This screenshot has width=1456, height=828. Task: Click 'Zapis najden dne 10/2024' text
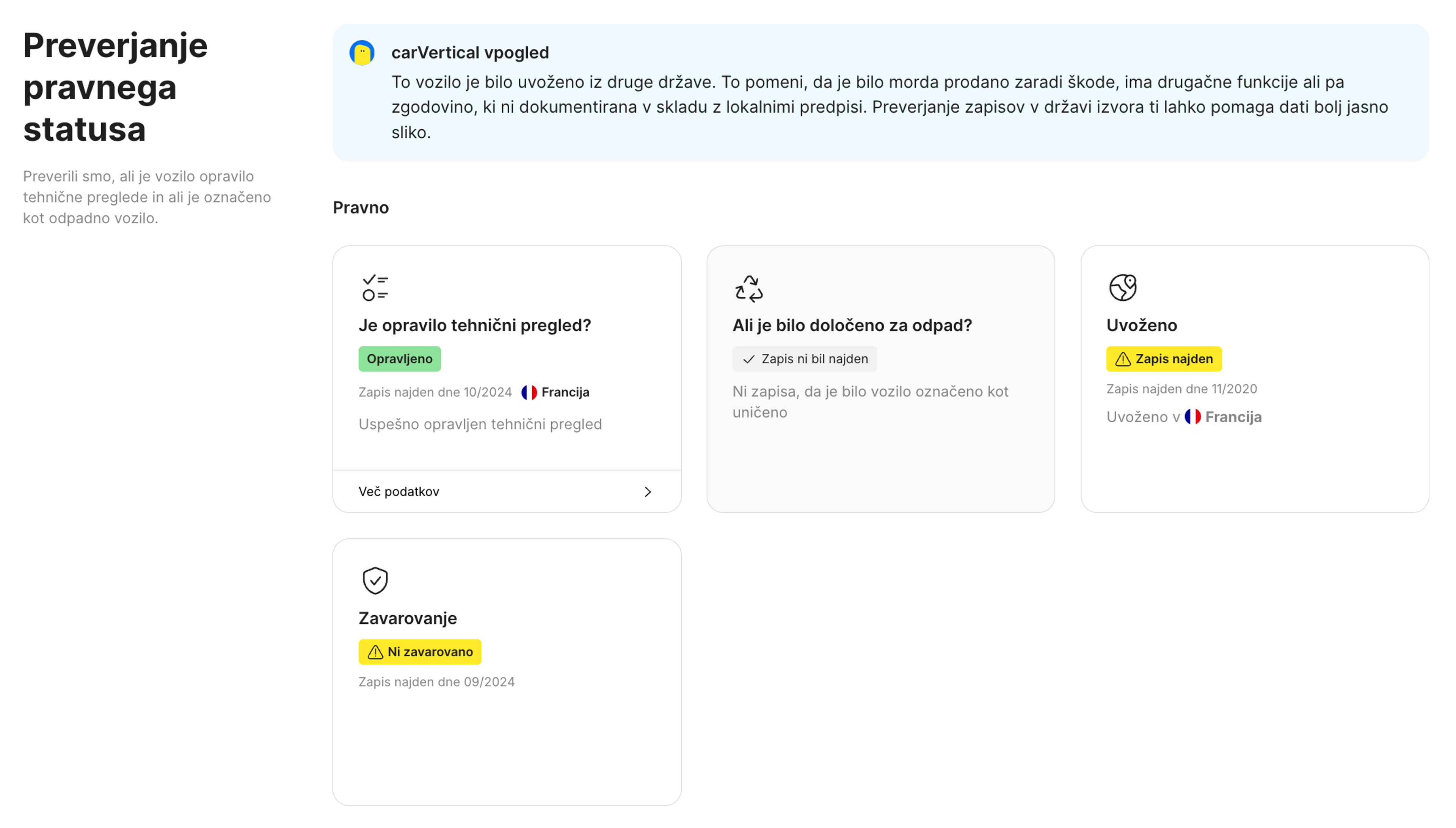click(x=435, y=392)
